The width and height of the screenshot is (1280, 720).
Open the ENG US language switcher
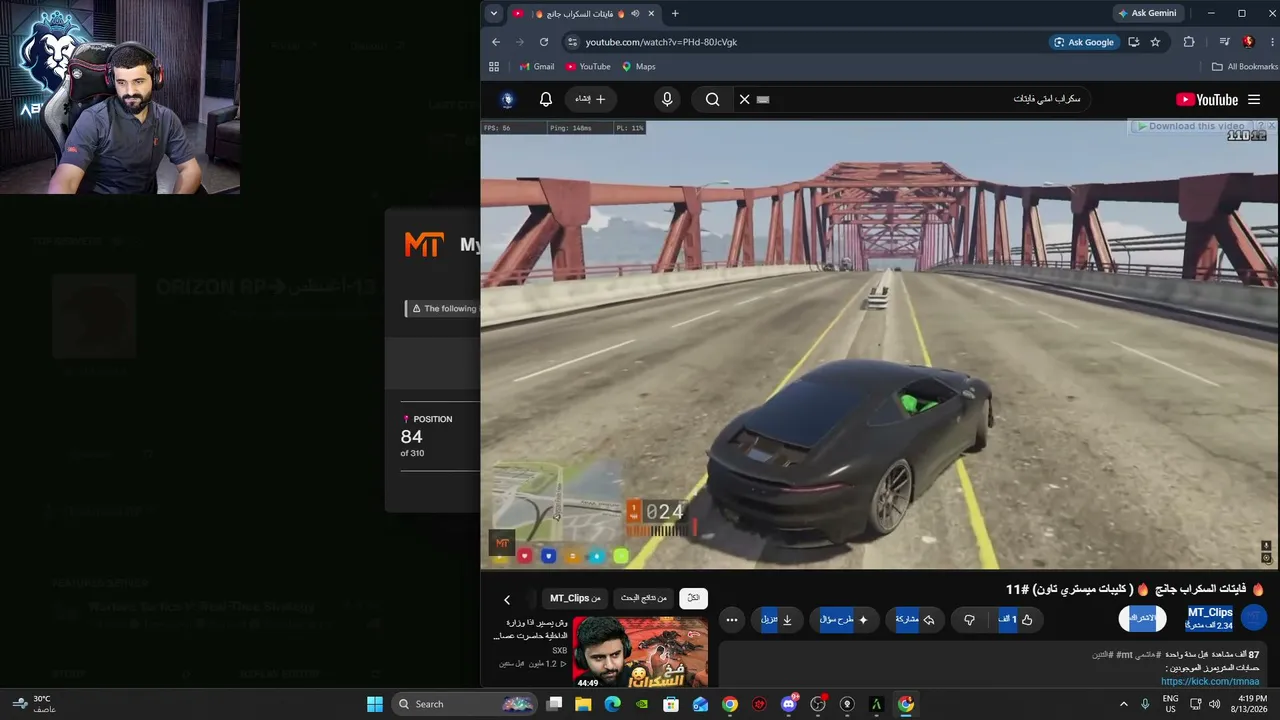tap(1170, 704)
